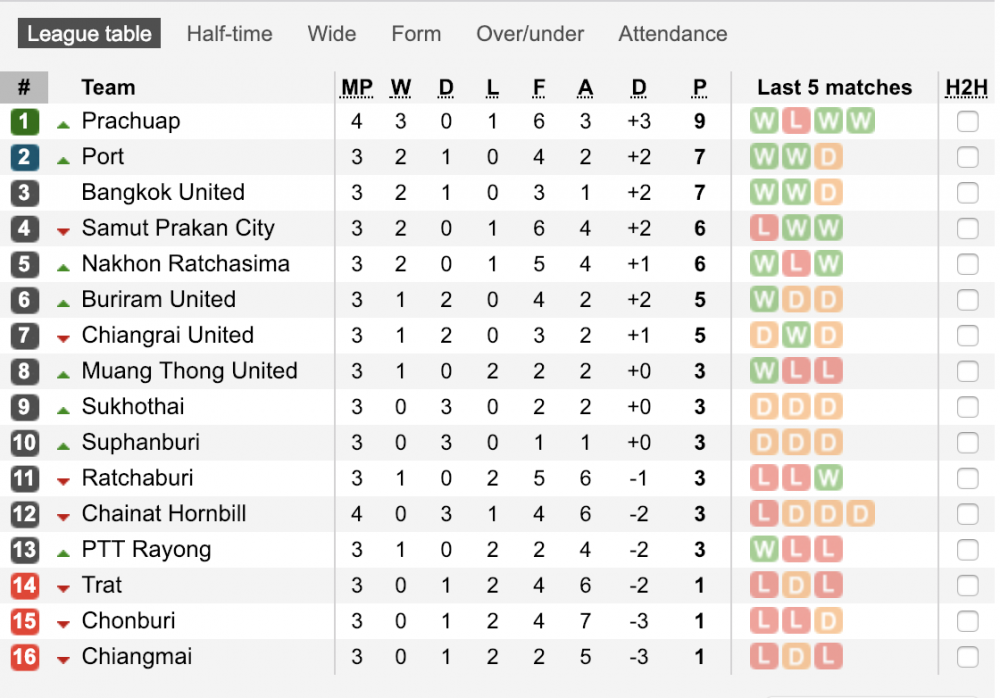Sort by goal difference via D column header

coord(639,87)
